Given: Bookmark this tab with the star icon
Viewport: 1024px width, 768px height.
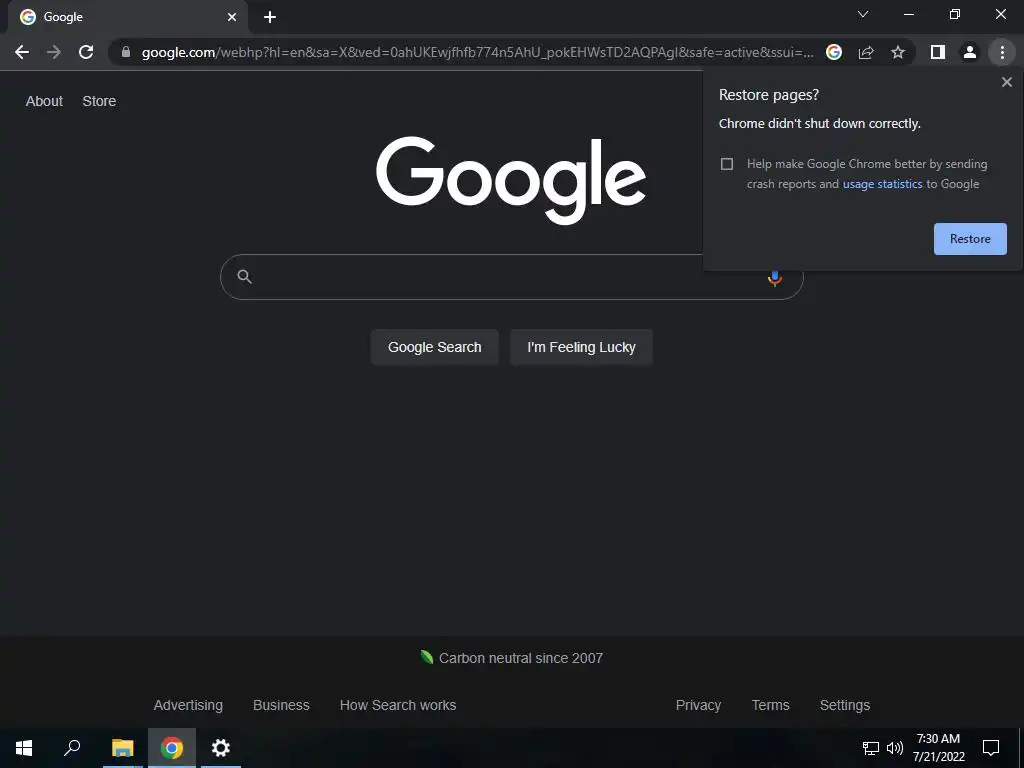Looking at the screenshot, I should [x=898, y=52].
